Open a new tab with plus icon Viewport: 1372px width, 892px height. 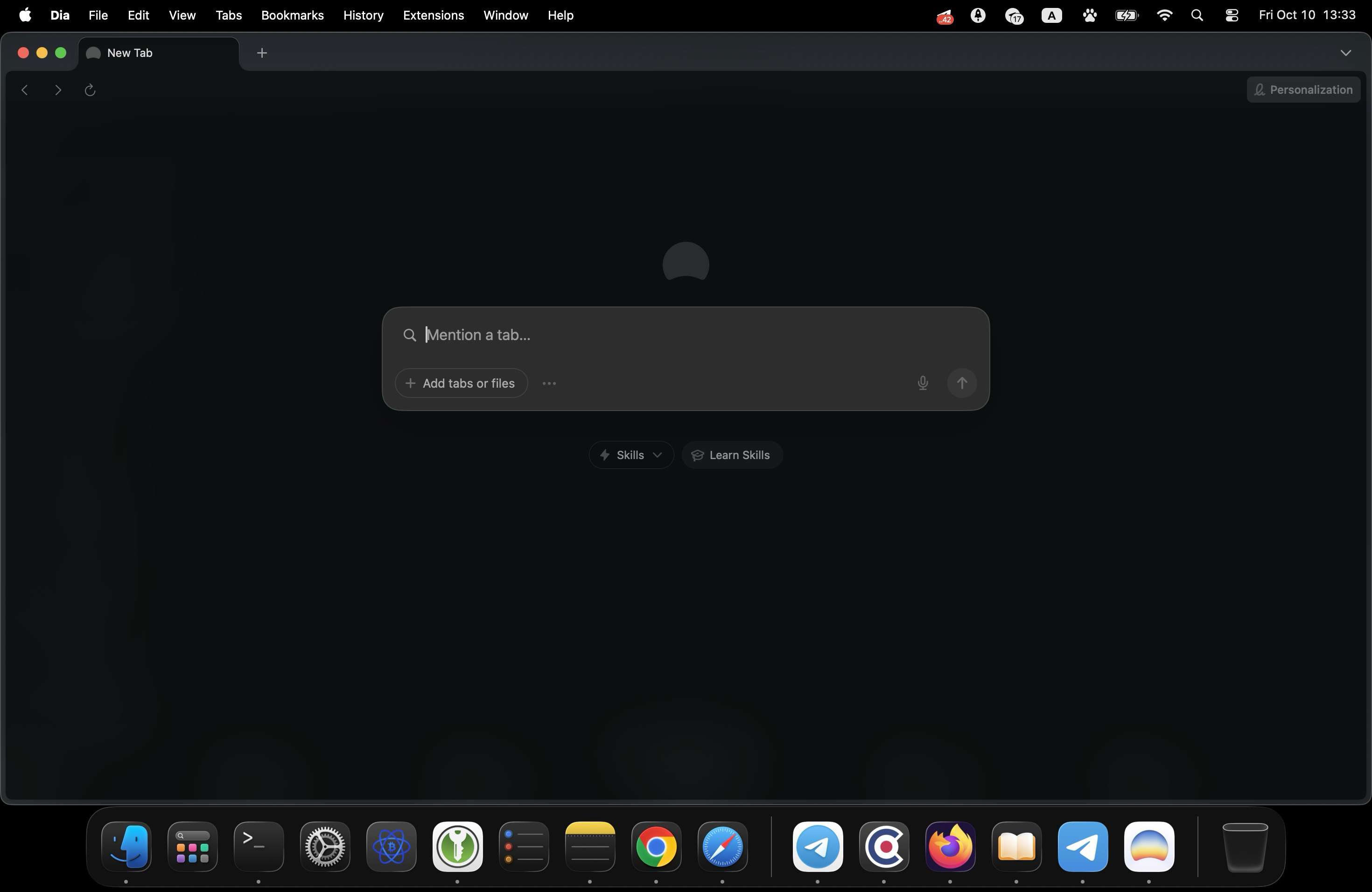pos(262,53)
